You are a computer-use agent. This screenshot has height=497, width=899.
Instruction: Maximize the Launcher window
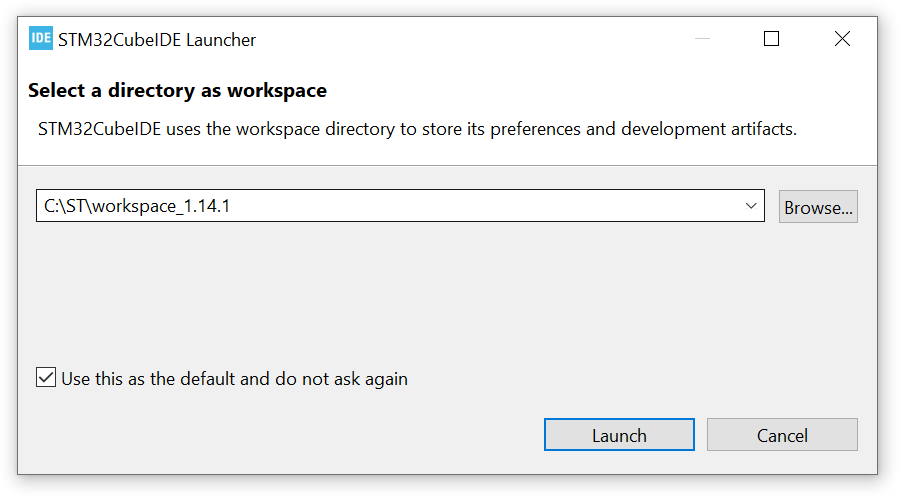[x=771, y=39]
